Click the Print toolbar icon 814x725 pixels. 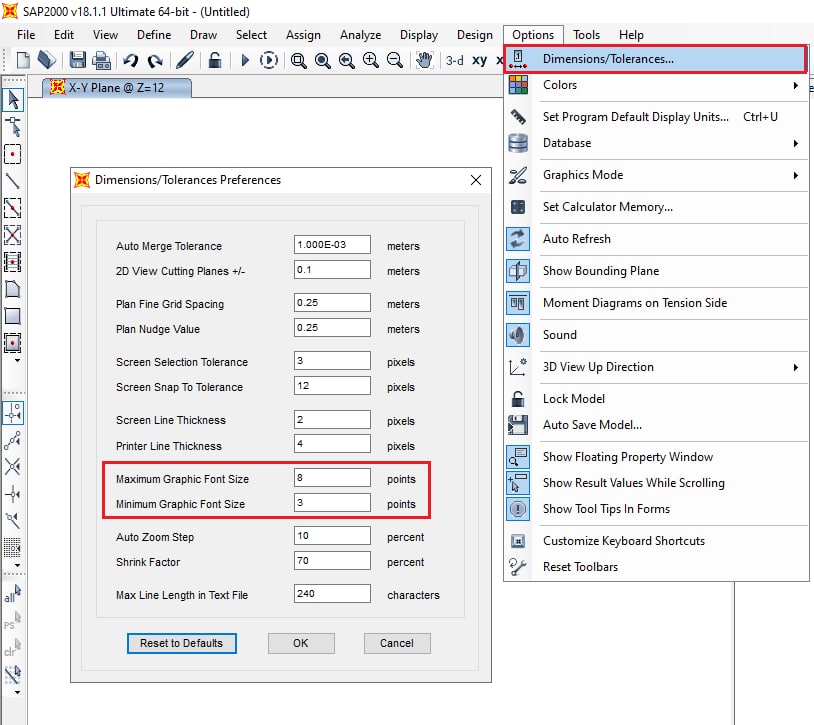tap(101, 60)
